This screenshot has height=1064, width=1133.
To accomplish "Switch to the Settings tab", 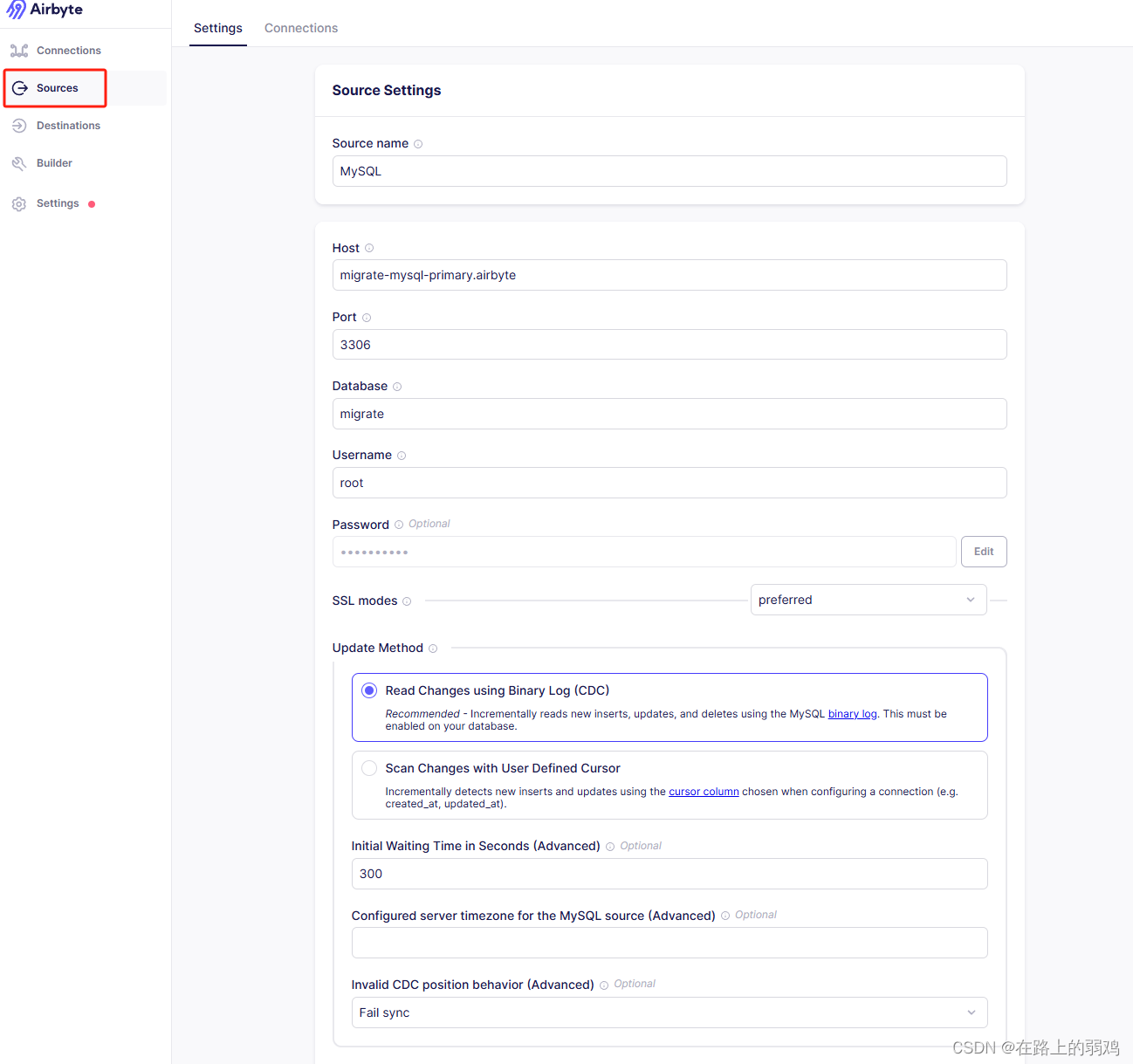I will tap(218, 28).
